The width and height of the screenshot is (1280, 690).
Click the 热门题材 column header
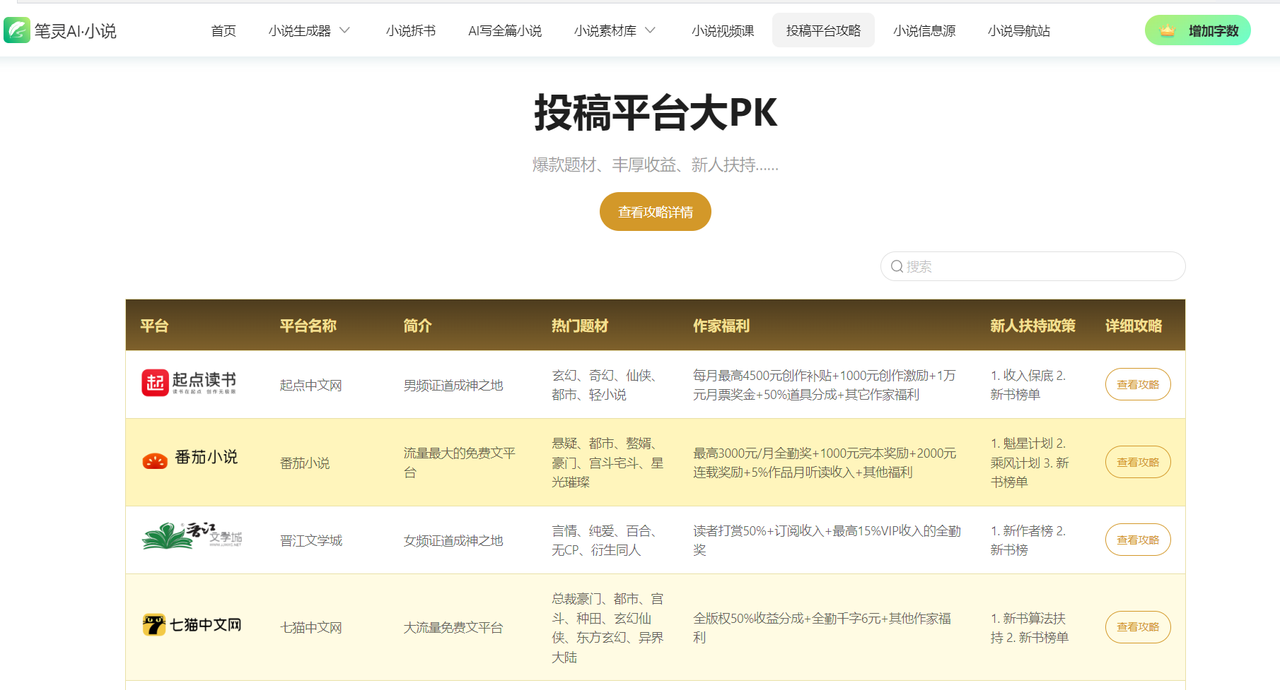580,326
